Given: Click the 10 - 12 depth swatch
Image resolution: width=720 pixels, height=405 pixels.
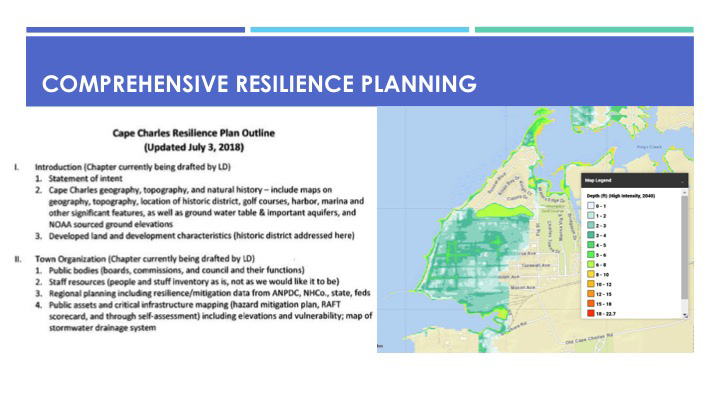Looking at the screenshot, I should pyautogui.click(x=591, y=283).
